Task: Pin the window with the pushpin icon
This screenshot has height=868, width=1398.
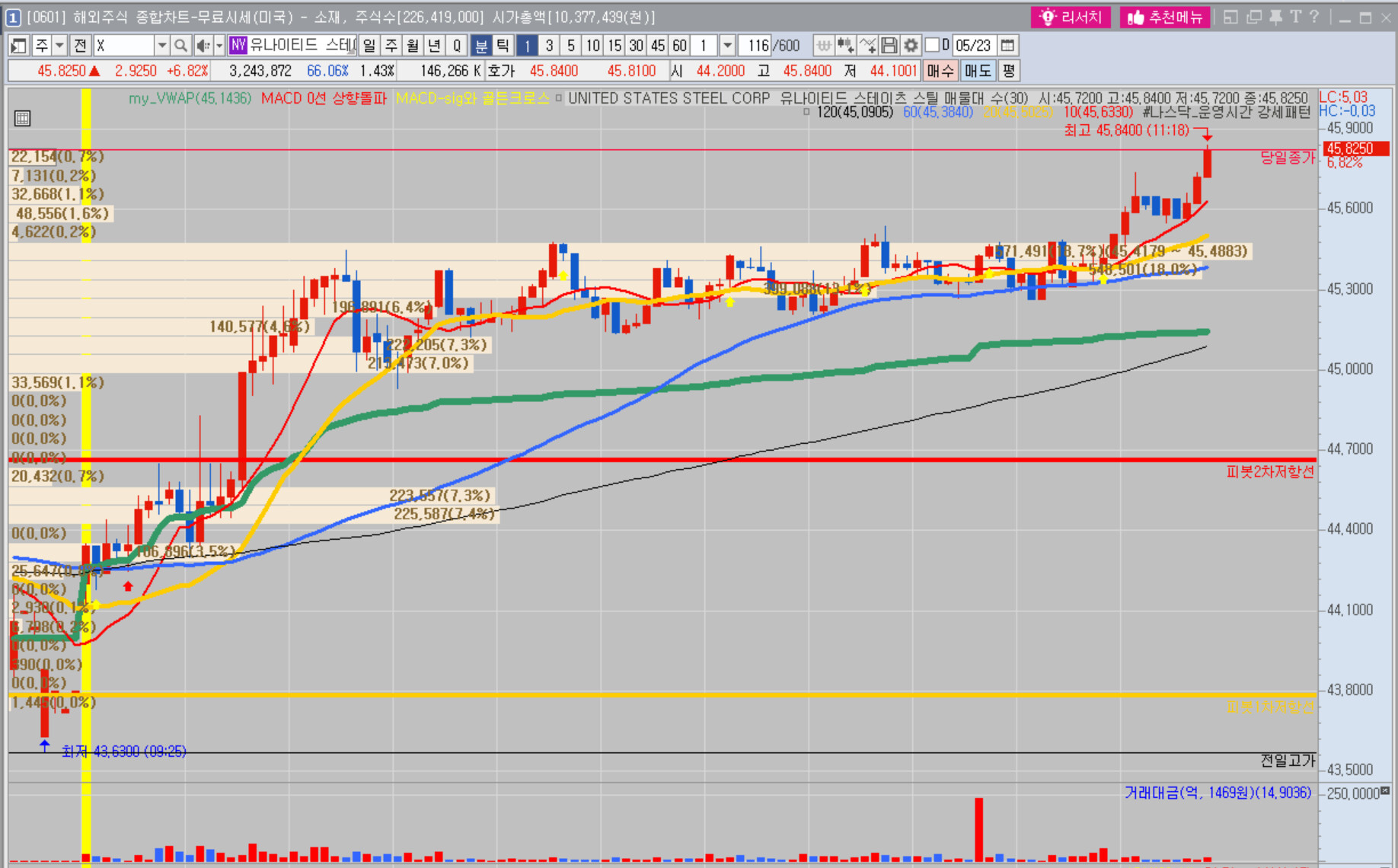Action: [1275, 18]
